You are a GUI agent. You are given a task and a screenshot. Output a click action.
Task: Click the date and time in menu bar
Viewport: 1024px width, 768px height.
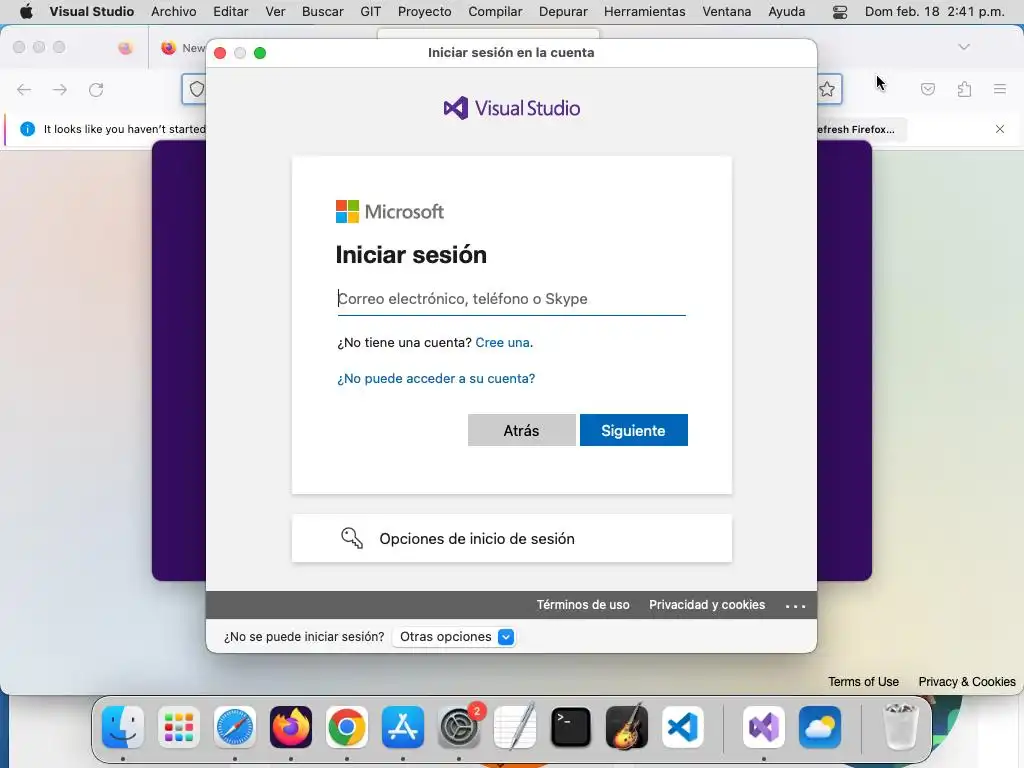(x=935, y=11)
